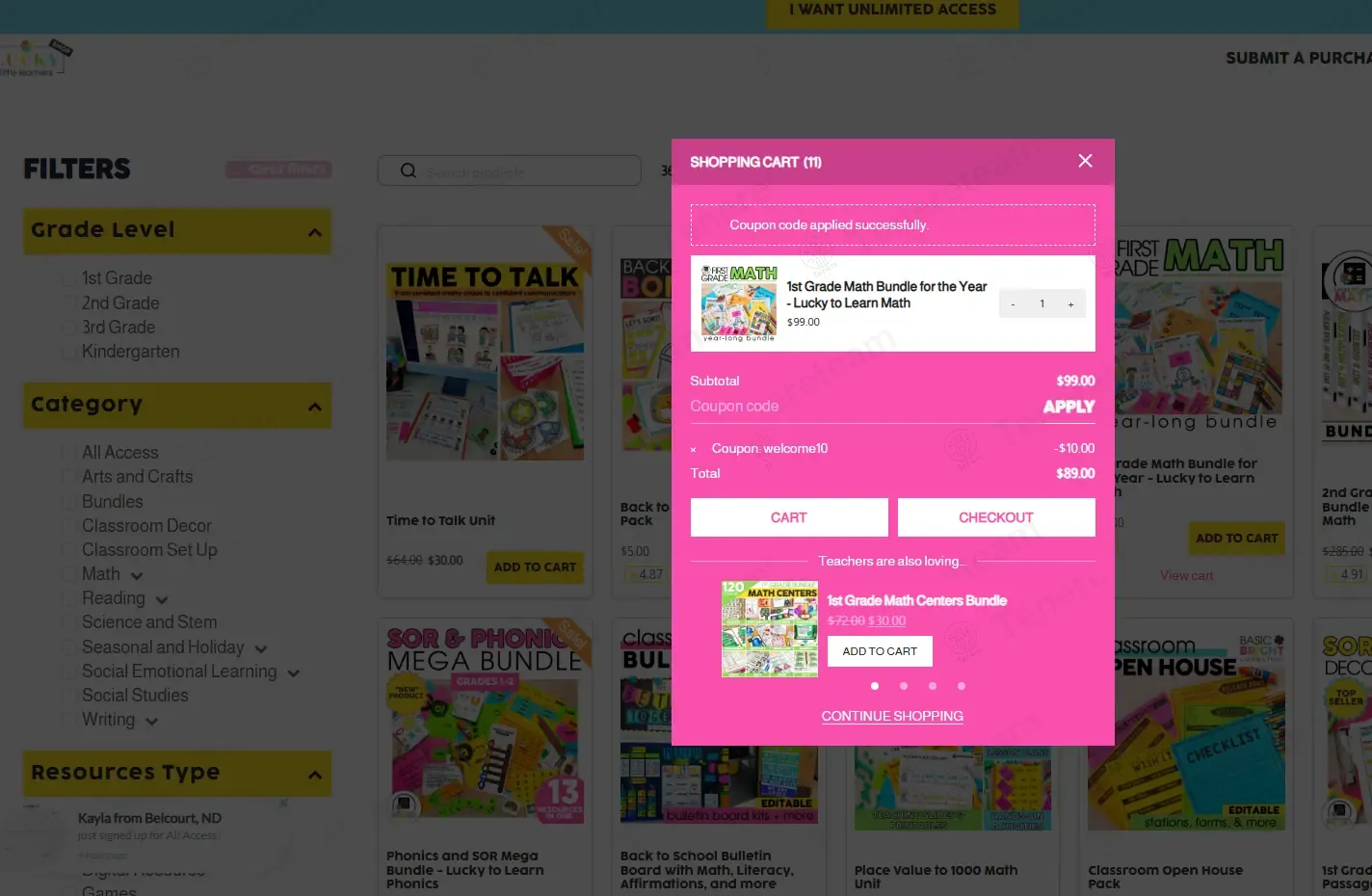Open Classroom Open House Pack title

(x=1165, y=876)
